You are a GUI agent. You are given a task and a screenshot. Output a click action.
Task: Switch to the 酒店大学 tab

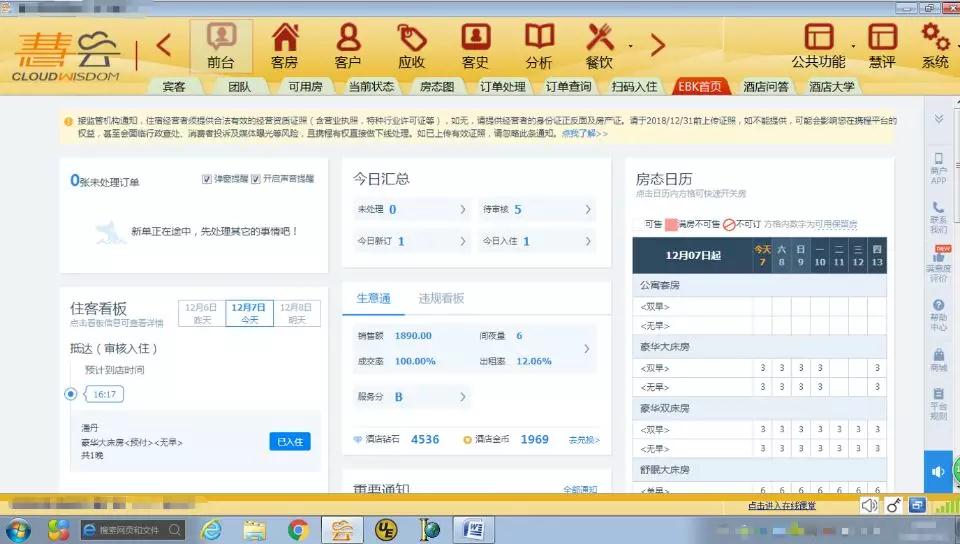(x=831, y=87)
